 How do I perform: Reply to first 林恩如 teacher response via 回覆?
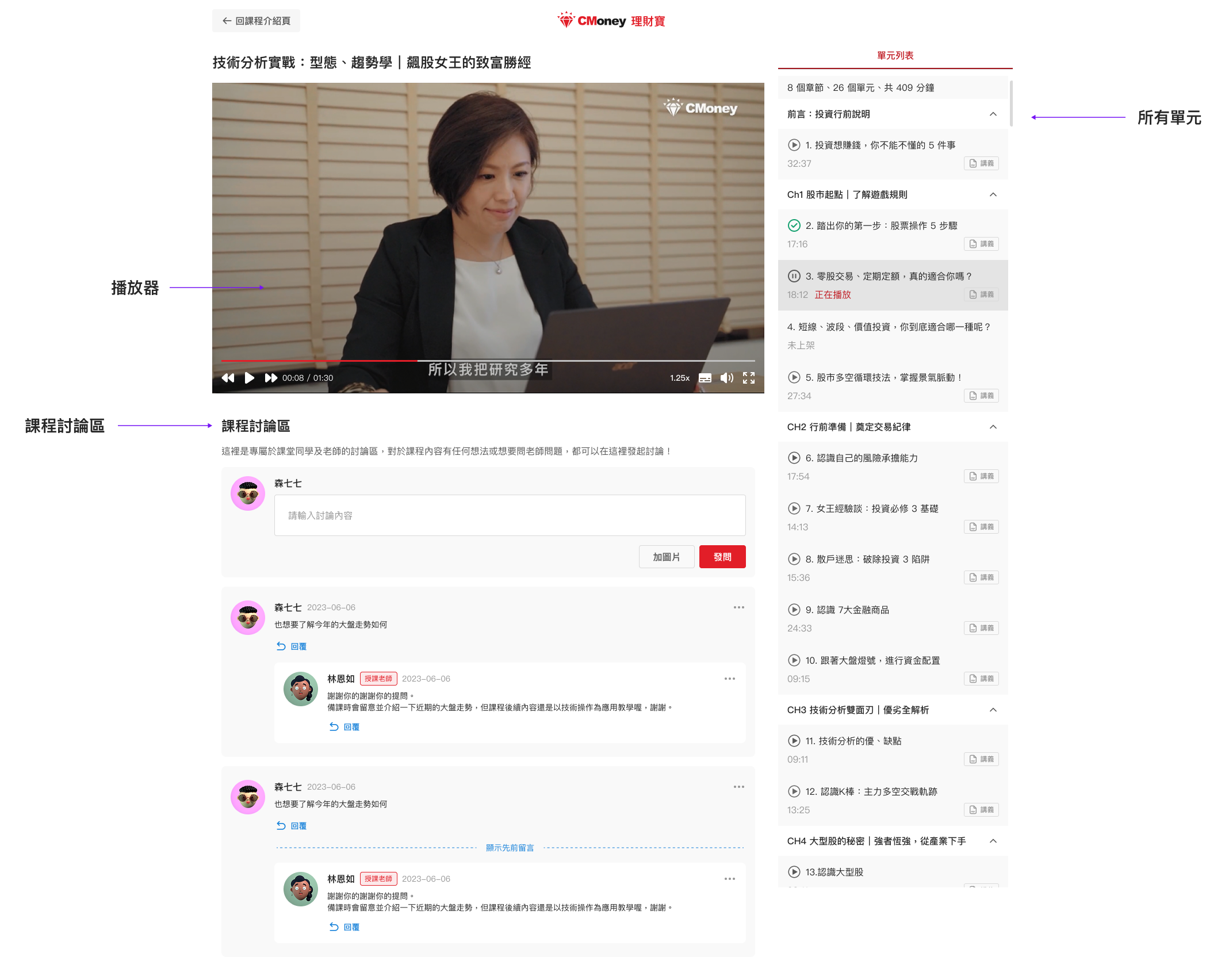point(344,727)
